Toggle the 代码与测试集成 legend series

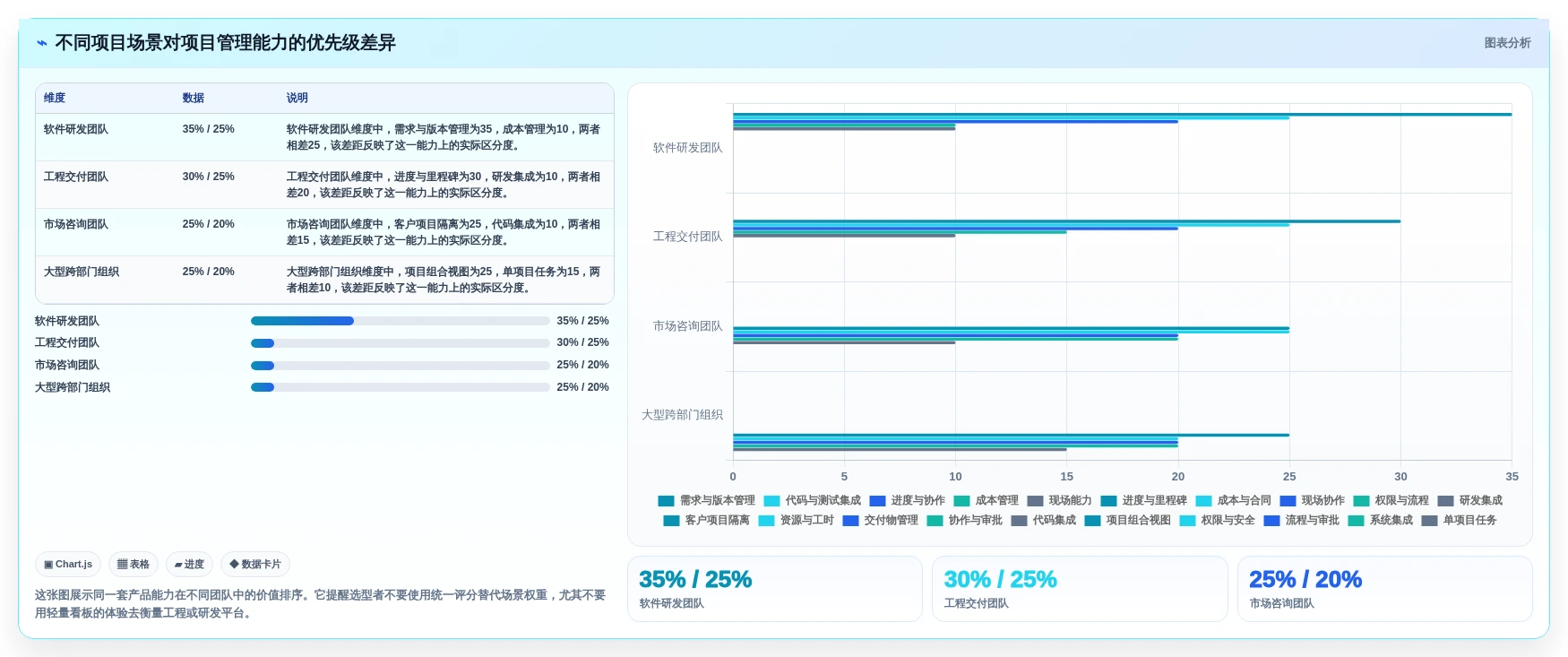click(x=812, y=501)
